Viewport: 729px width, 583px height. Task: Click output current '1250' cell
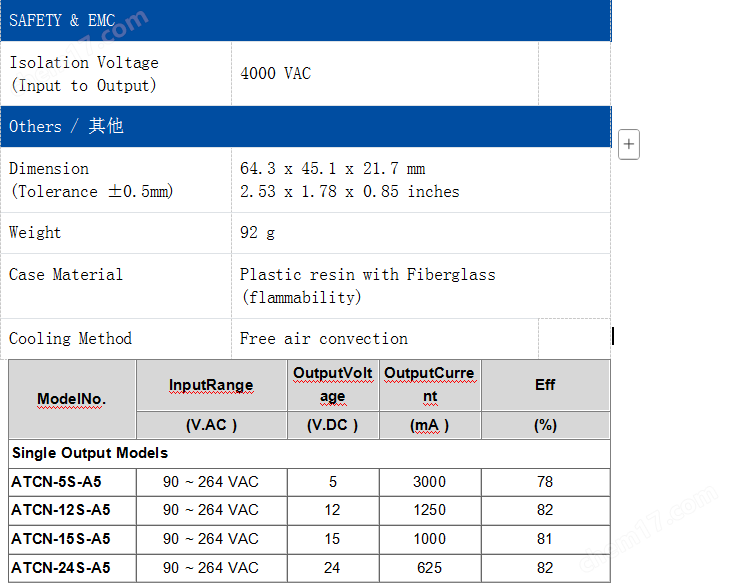tap(430, 510)
